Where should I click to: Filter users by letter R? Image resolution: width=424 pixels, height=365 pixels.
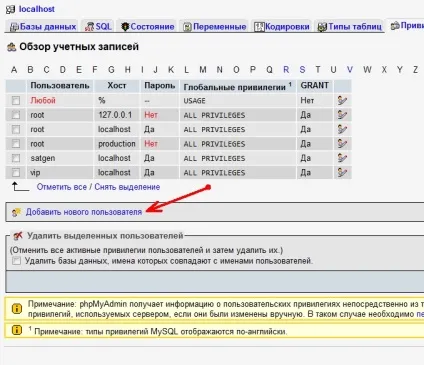click(286, 70)
